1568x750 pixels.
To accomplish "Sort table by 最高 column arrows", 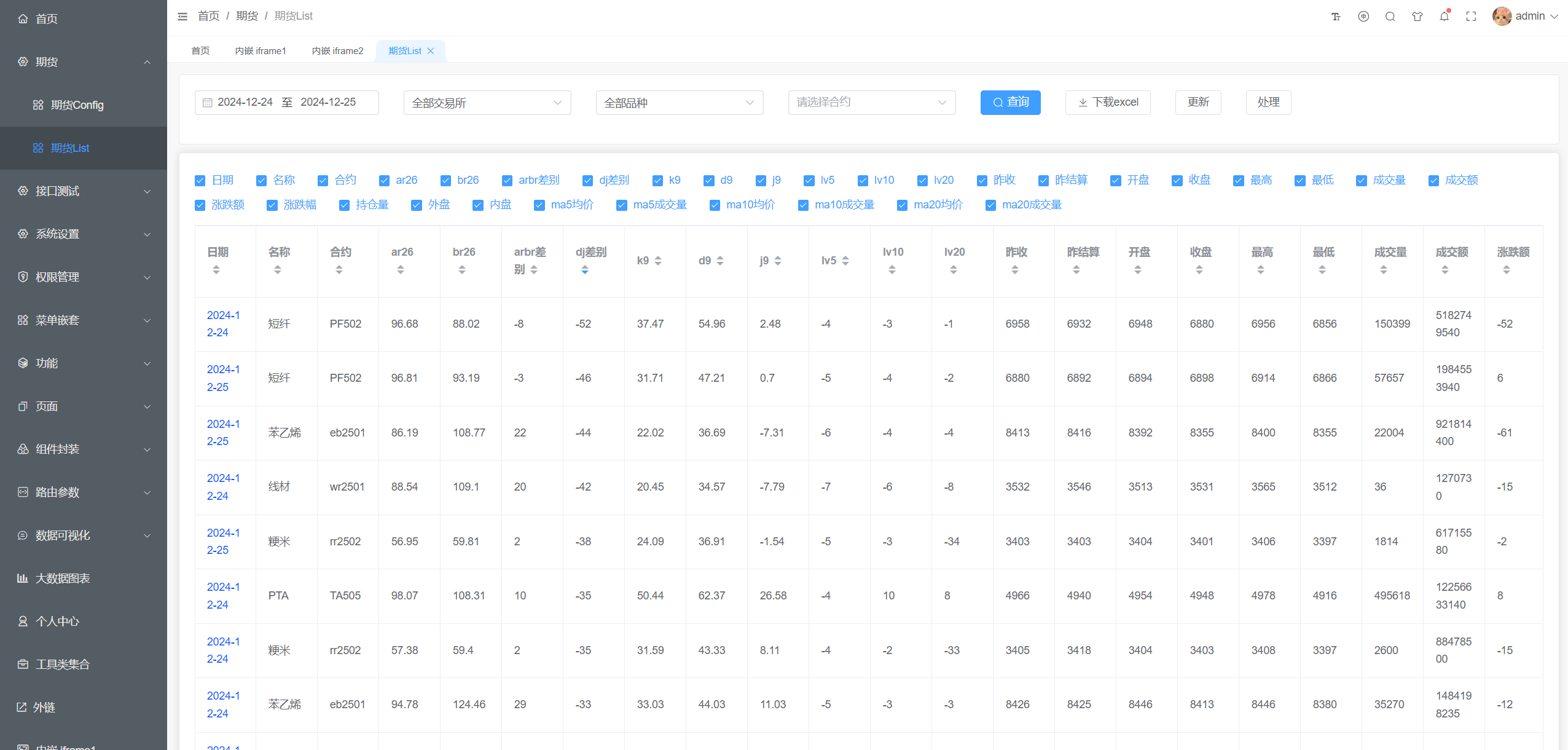I will point(1261,269).
